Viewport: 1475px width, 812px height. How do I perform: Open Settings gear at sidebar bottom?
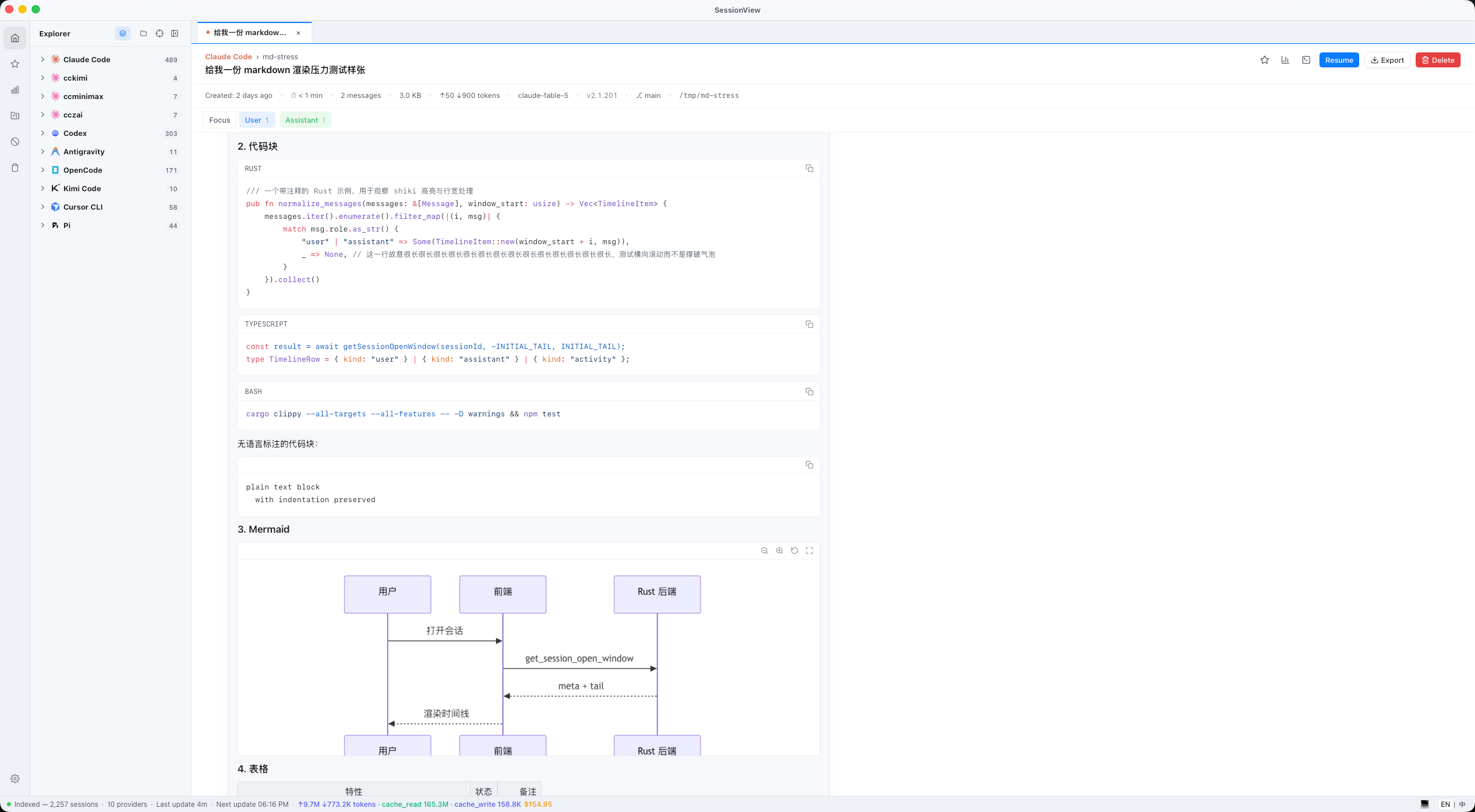[15, 779]
